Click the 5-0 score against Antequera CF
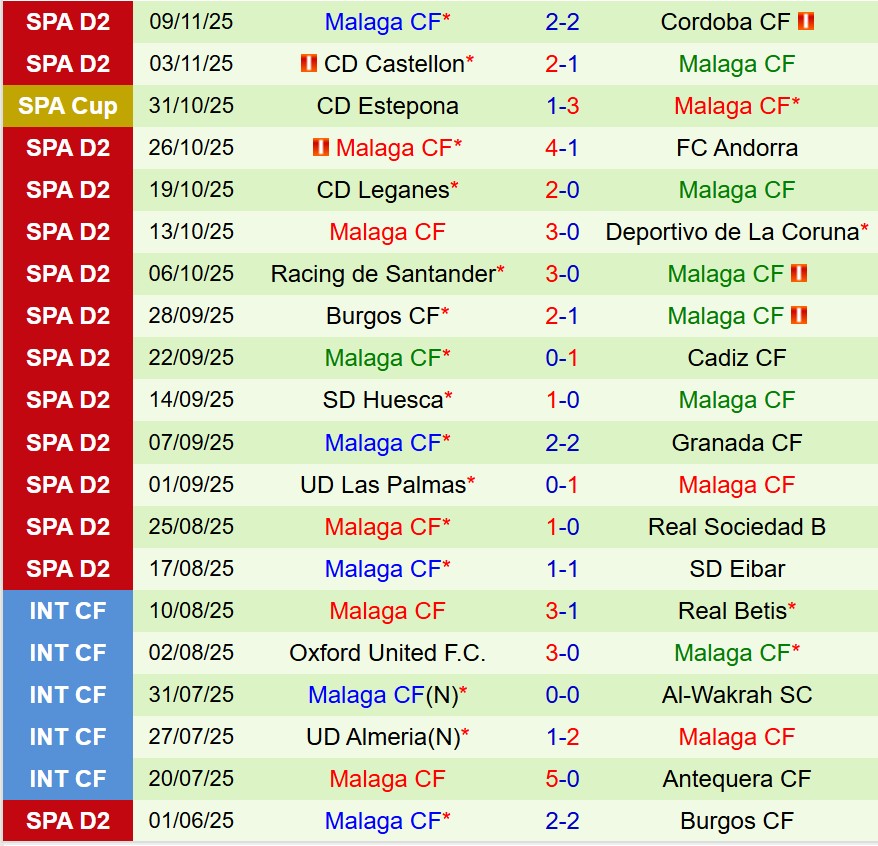This screenshot has height=846, width=878. [562, 779]
